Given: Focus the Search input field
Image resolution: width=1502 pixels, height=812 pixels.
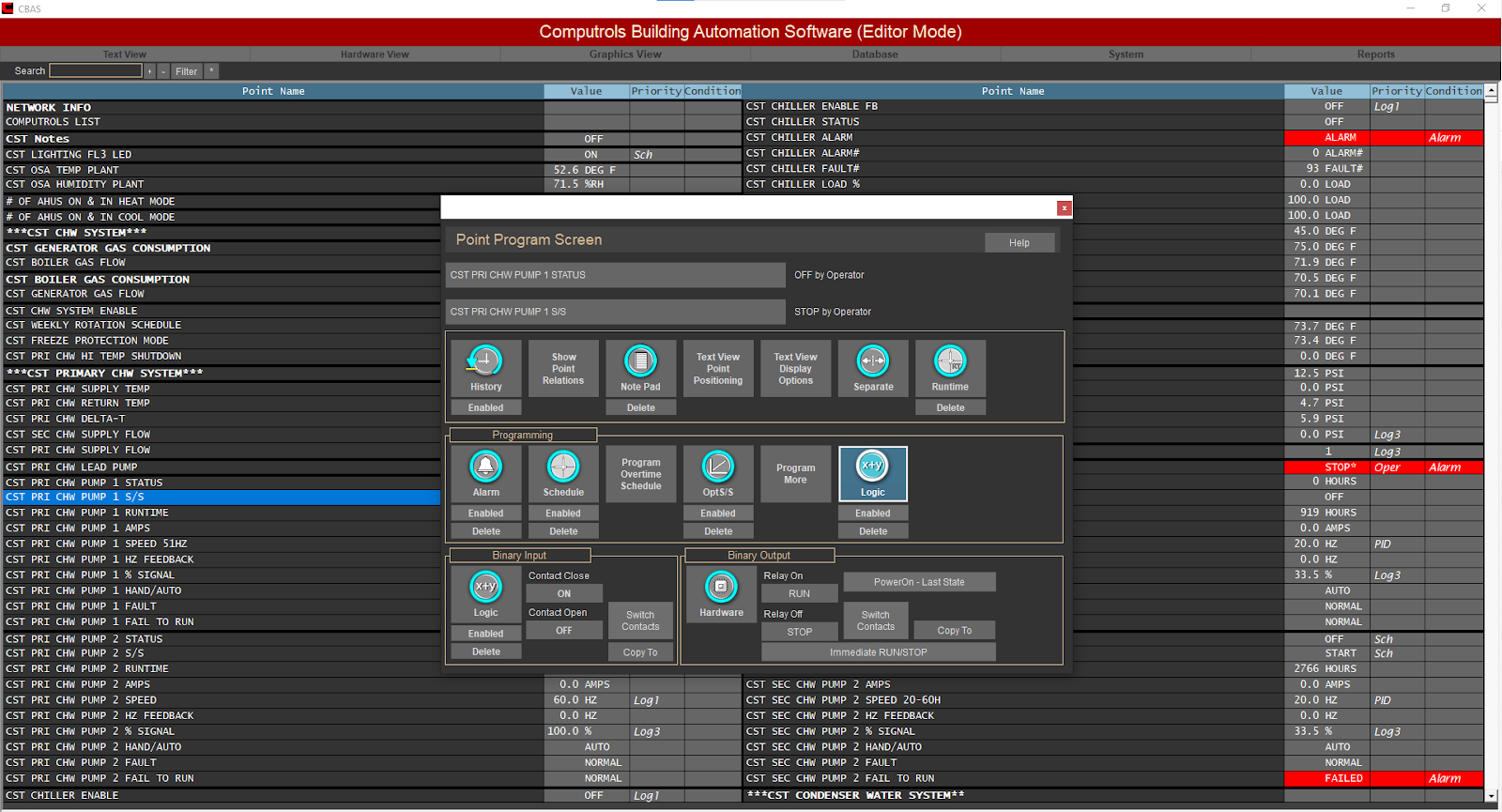Looking at the screenshot, I should point(96,71).
